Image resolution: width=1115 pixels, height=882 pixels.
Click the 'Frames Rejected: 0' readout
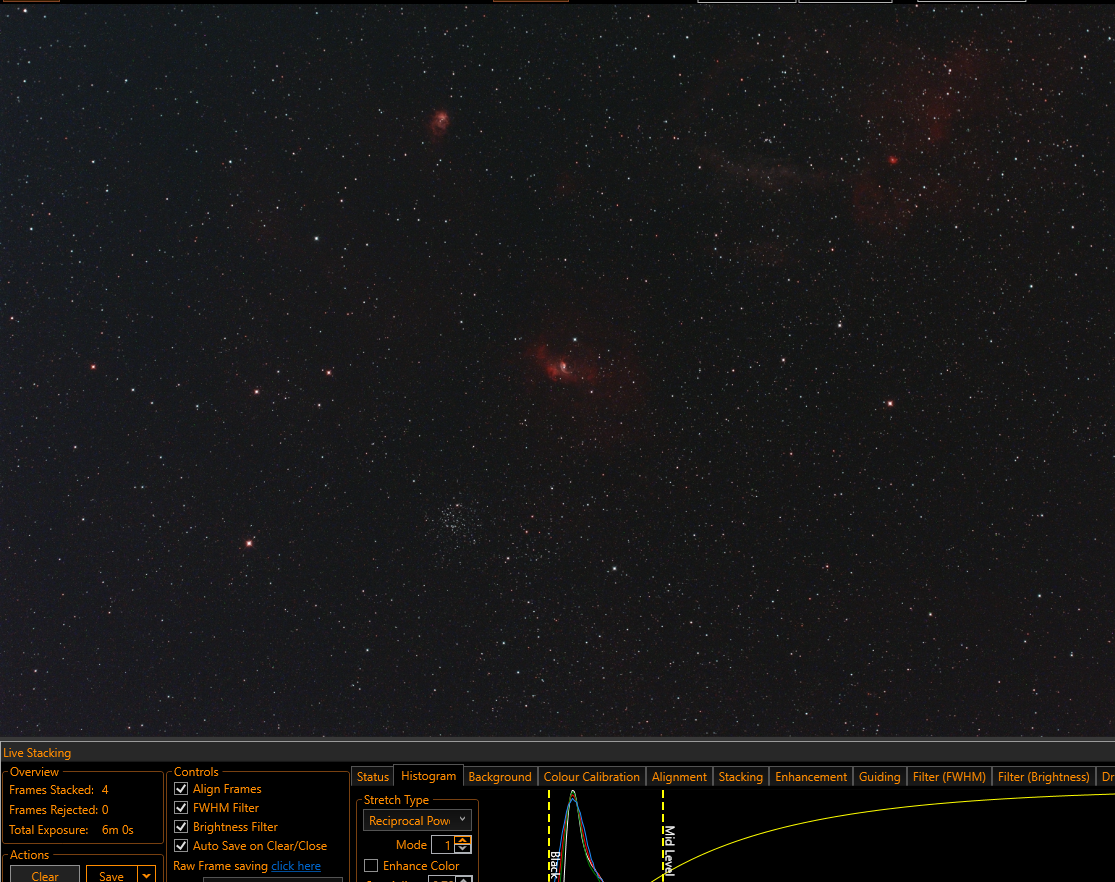pos(59,809)
